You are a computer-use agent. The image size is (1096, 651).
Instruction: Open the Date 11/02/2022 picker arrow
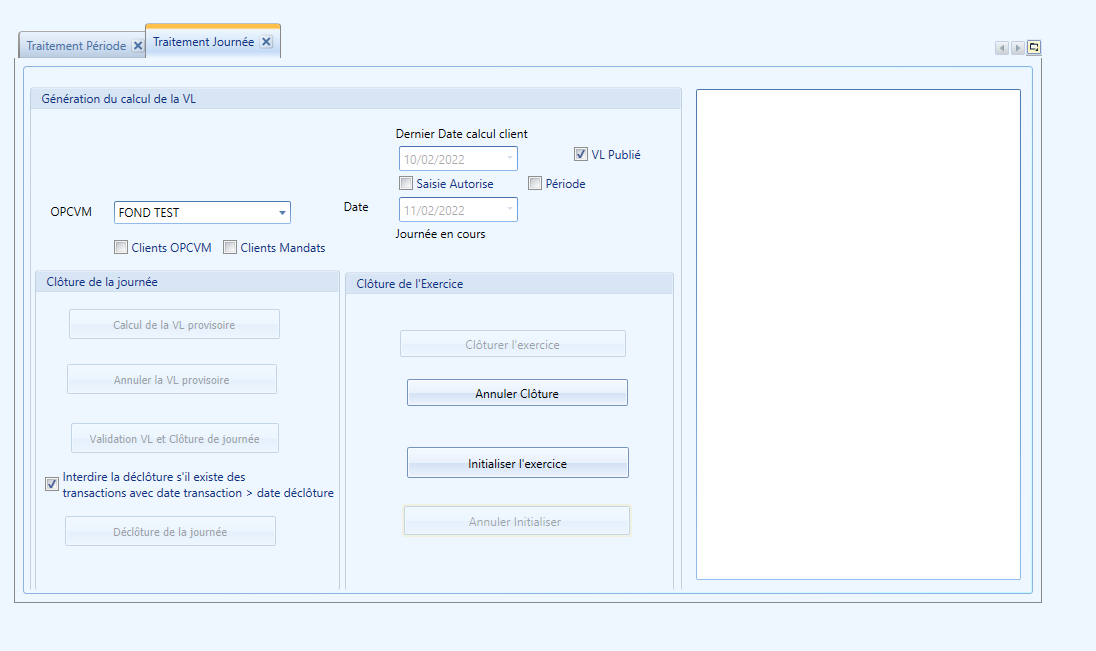(510, 210)
